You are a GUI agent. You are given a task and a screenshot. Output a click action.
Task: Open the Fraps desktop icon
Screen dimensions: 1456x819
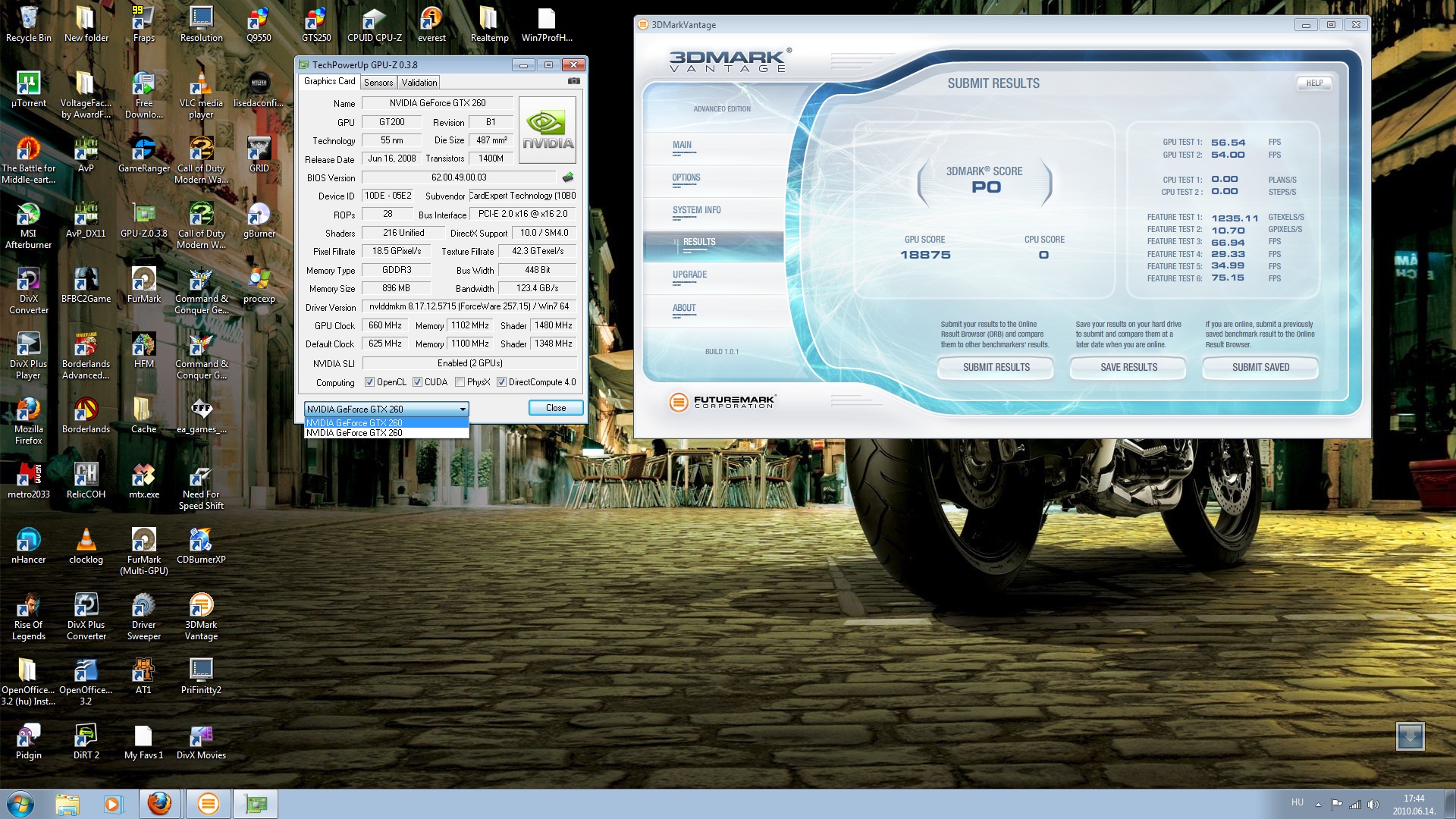[143, 24]
